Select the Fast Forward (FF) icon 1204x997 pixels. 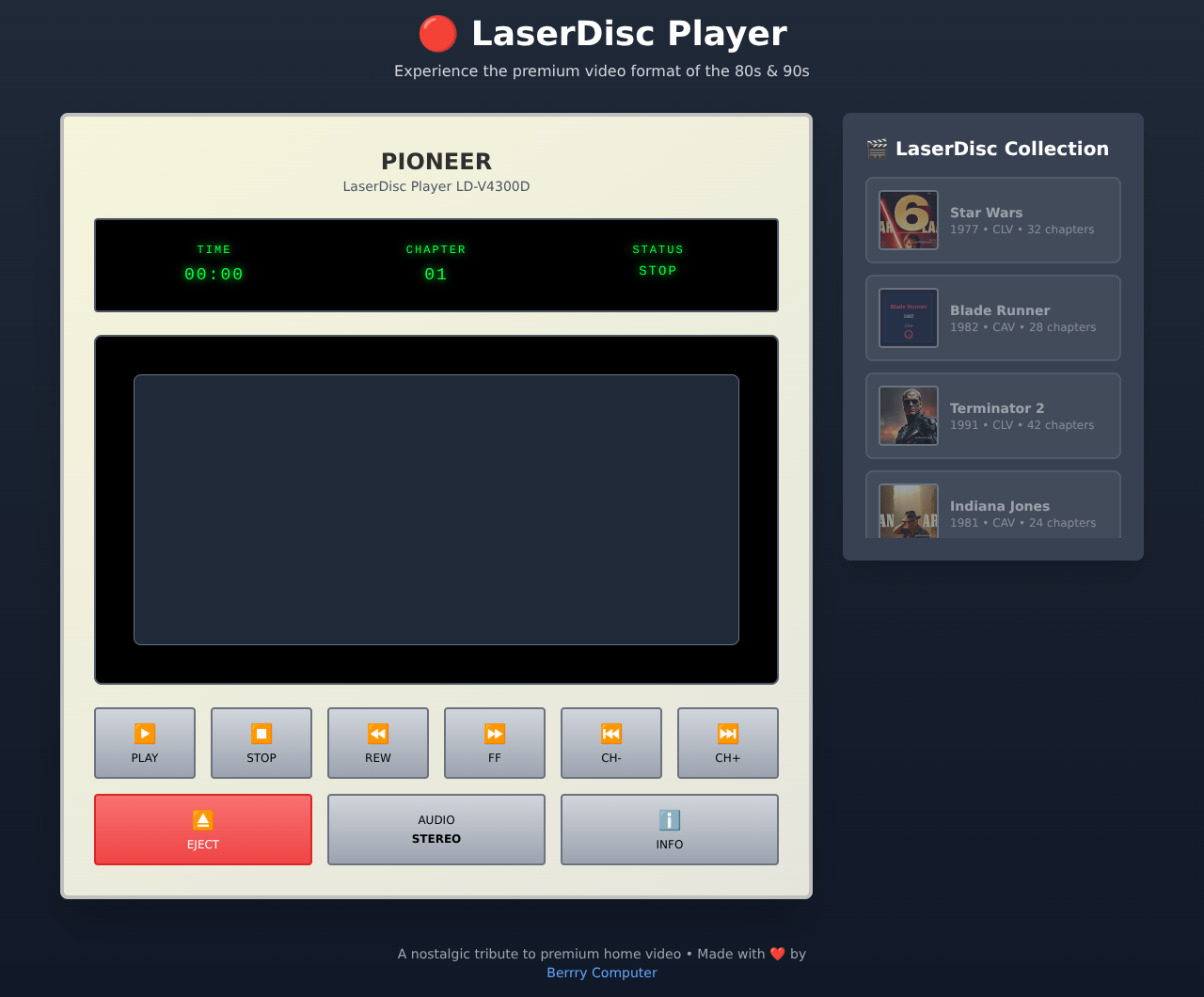click(x=494, y=732)
